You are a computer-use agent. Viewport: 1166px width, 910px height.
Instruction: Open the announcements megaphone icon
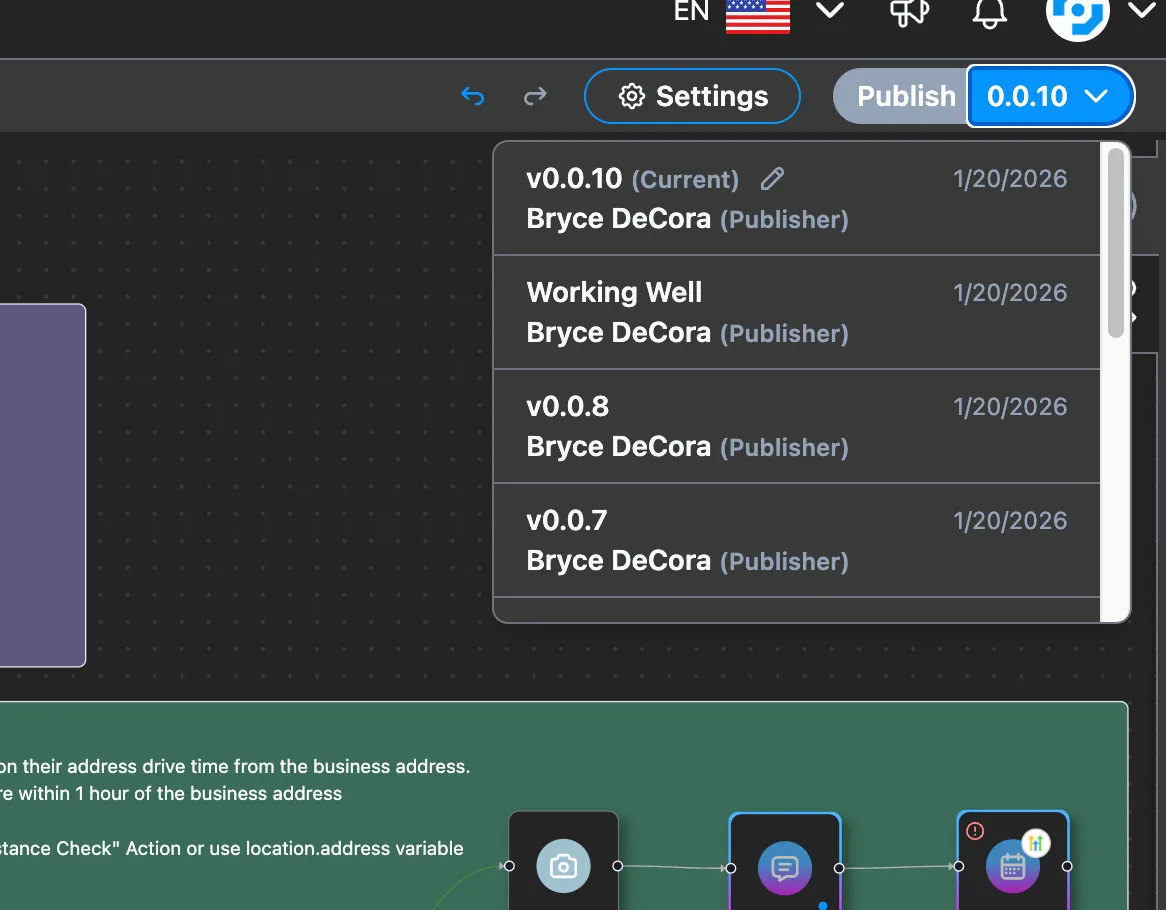pyautogui.click(x=909, y=12)
